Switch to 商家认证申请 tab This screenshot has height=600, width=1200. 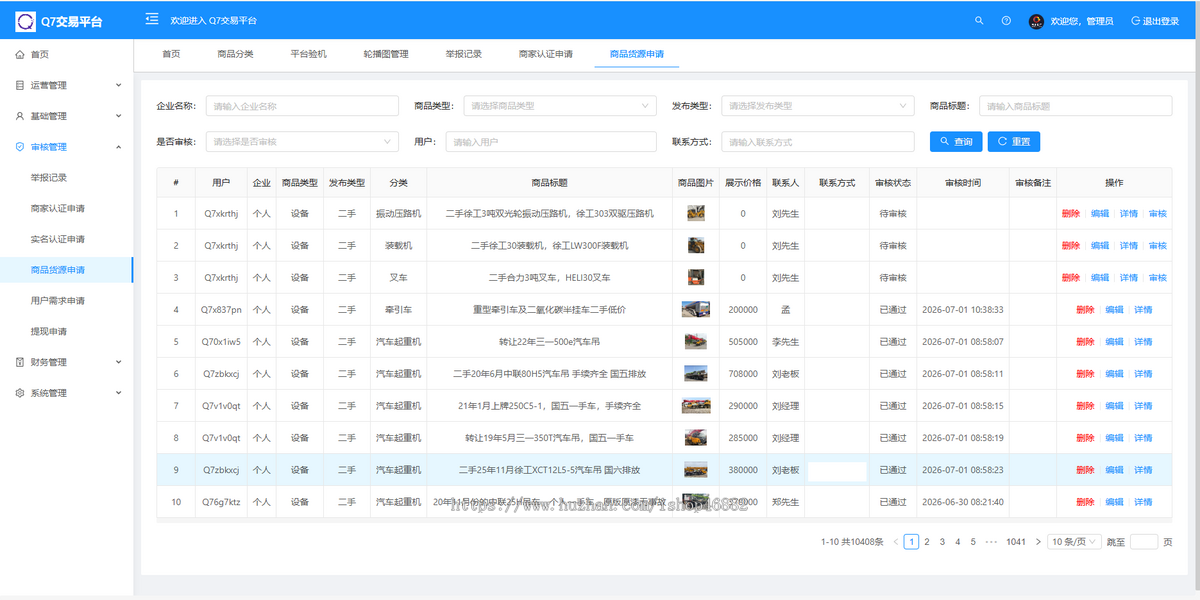(x=546, y=54)
